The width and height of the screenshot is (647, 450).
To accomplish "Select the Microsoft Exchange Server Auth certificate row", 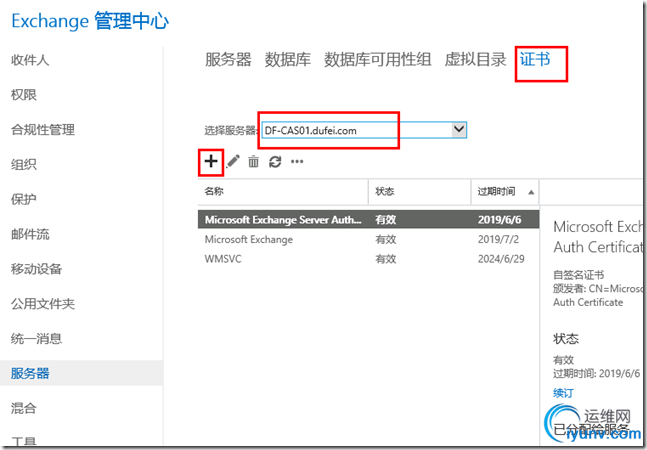I will 368,219.
